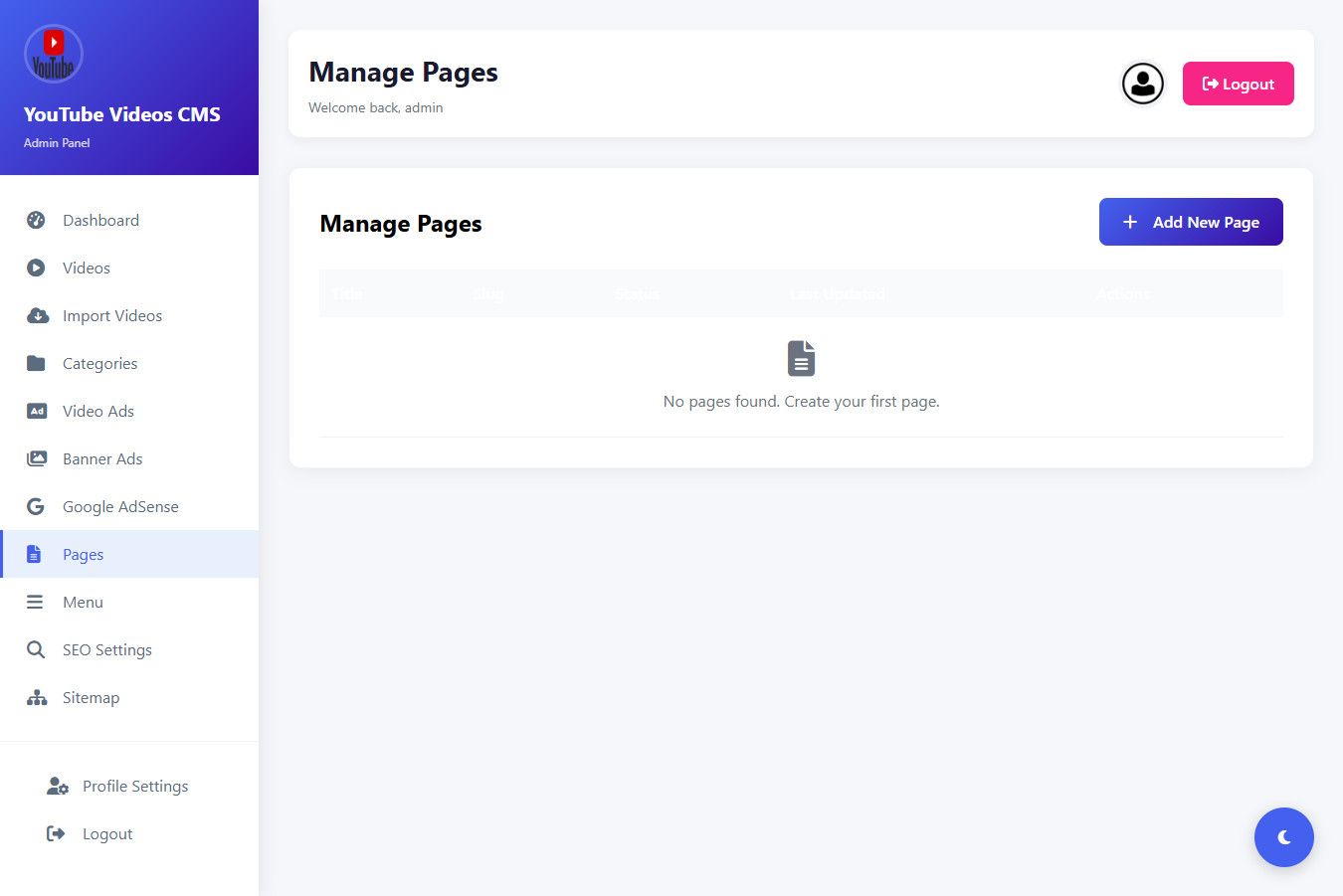Click the Banner Ads images icon
The image size is (1343, 896).
pos(37,458)
